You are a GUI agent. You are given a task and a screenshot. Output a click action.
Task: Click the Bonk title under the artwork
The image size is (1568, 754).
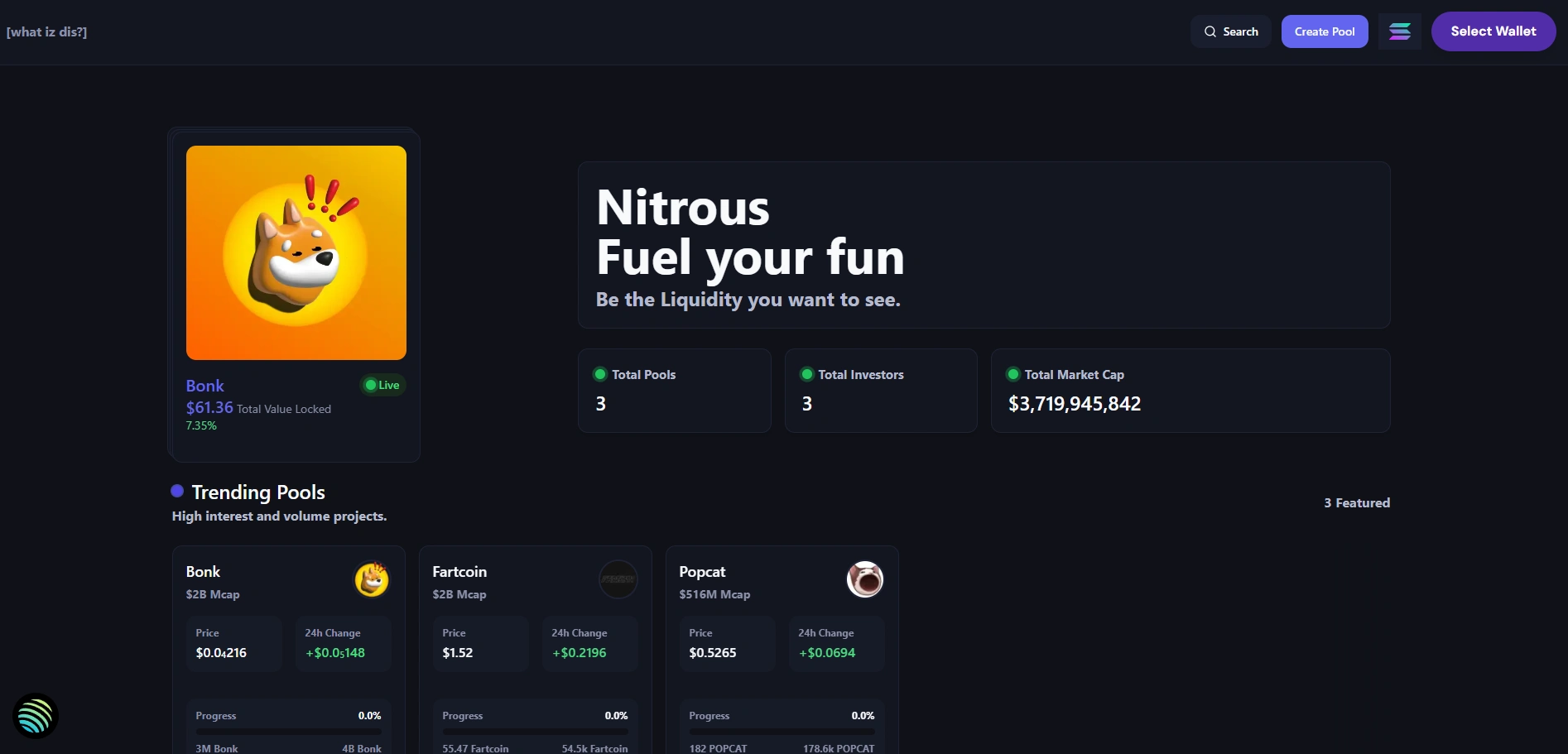click(205, 386)
